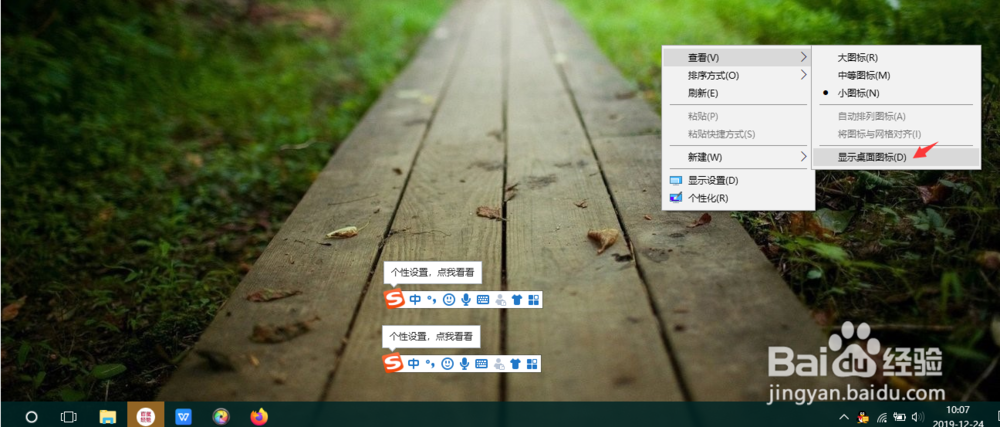Toggle 将图标与网格对齐(I) align to grid
This screenshot has height=427, width=1000.
[896, 134]
